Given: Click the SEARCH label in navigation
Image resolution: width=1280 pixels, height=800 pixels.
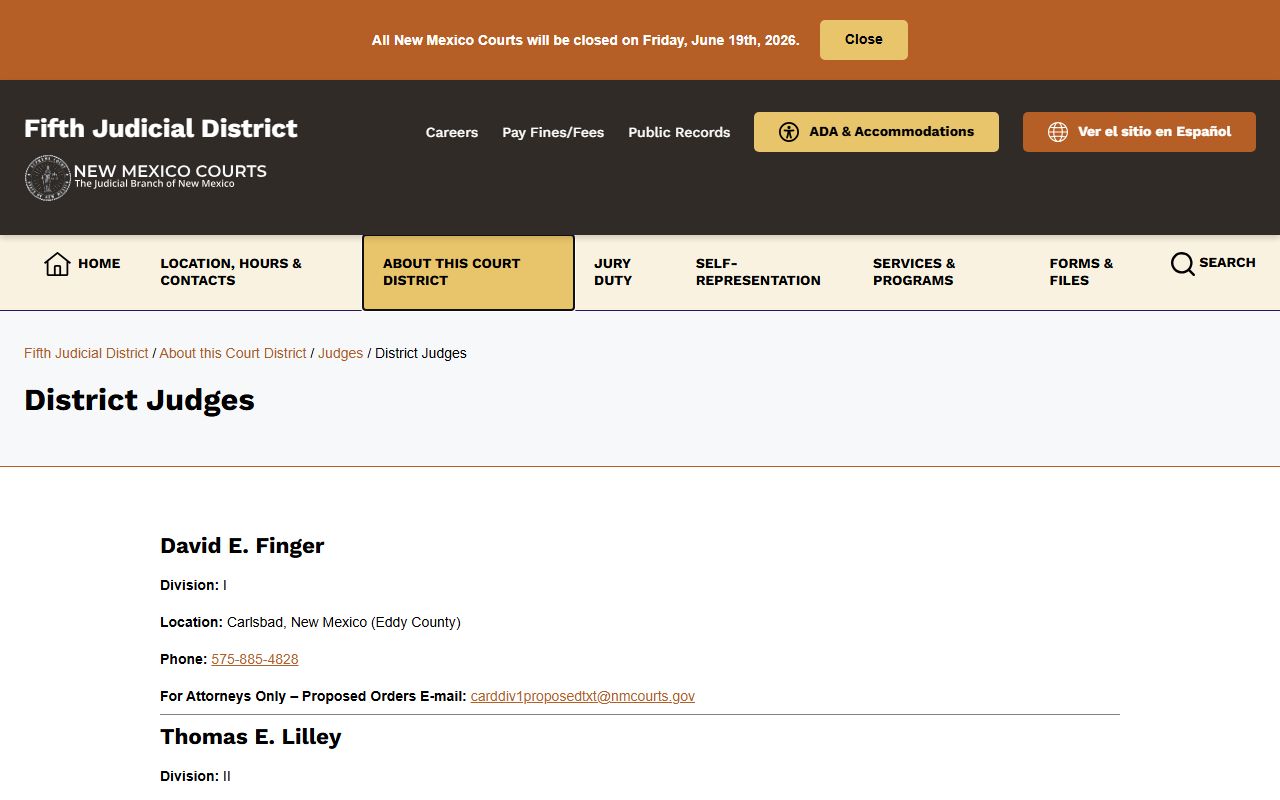Looking at the screenshot, I should pyautogui.click(x=1227, y=263).
